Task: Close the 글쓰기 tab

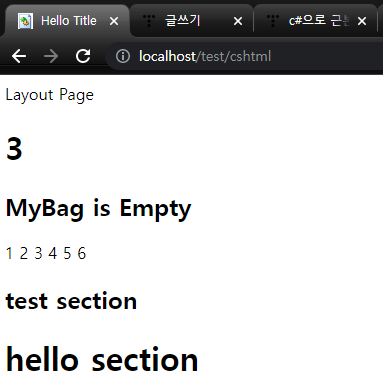Action: tap(238, 21)
